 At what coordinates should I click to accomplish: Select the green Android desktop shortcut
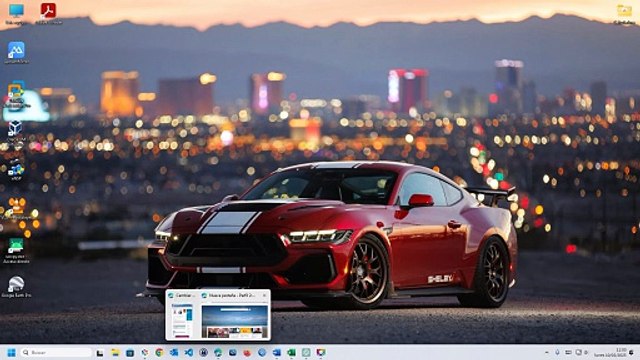tap(16, 251)
